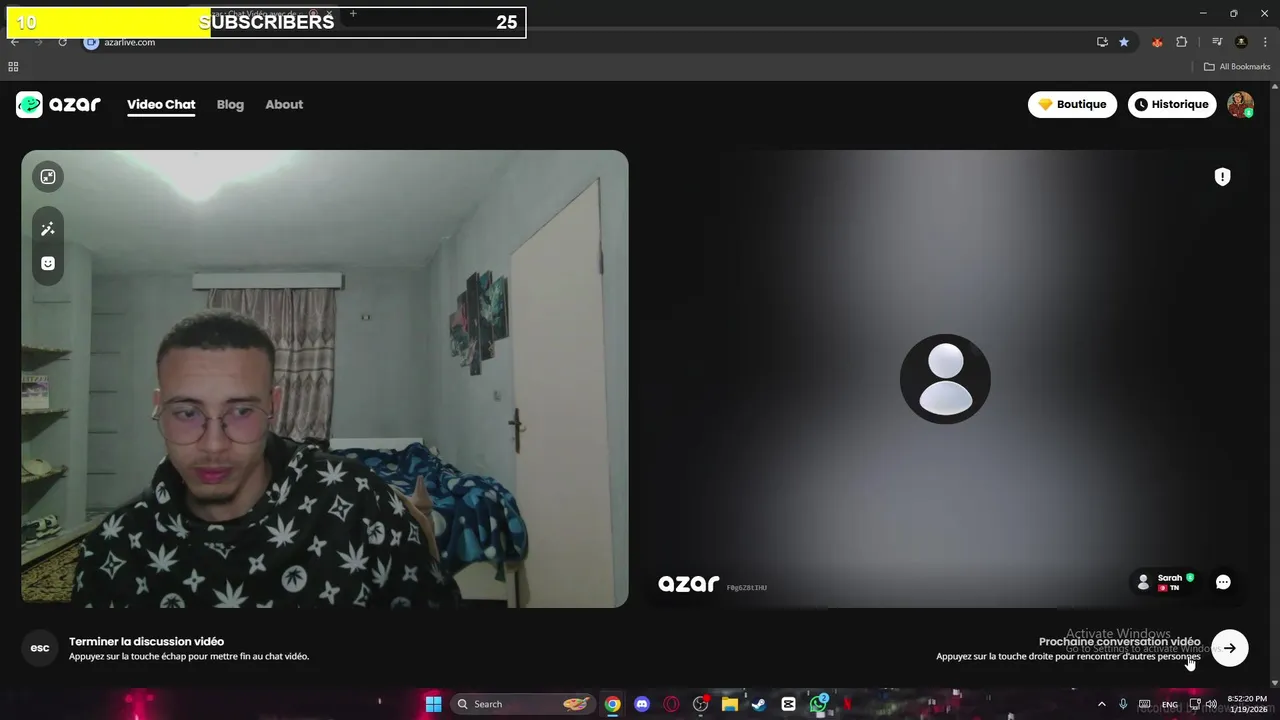The height and width of the screenshot is (720, 1280).
Task: Open a new browser tab
Action: click(x=353, y=14)
